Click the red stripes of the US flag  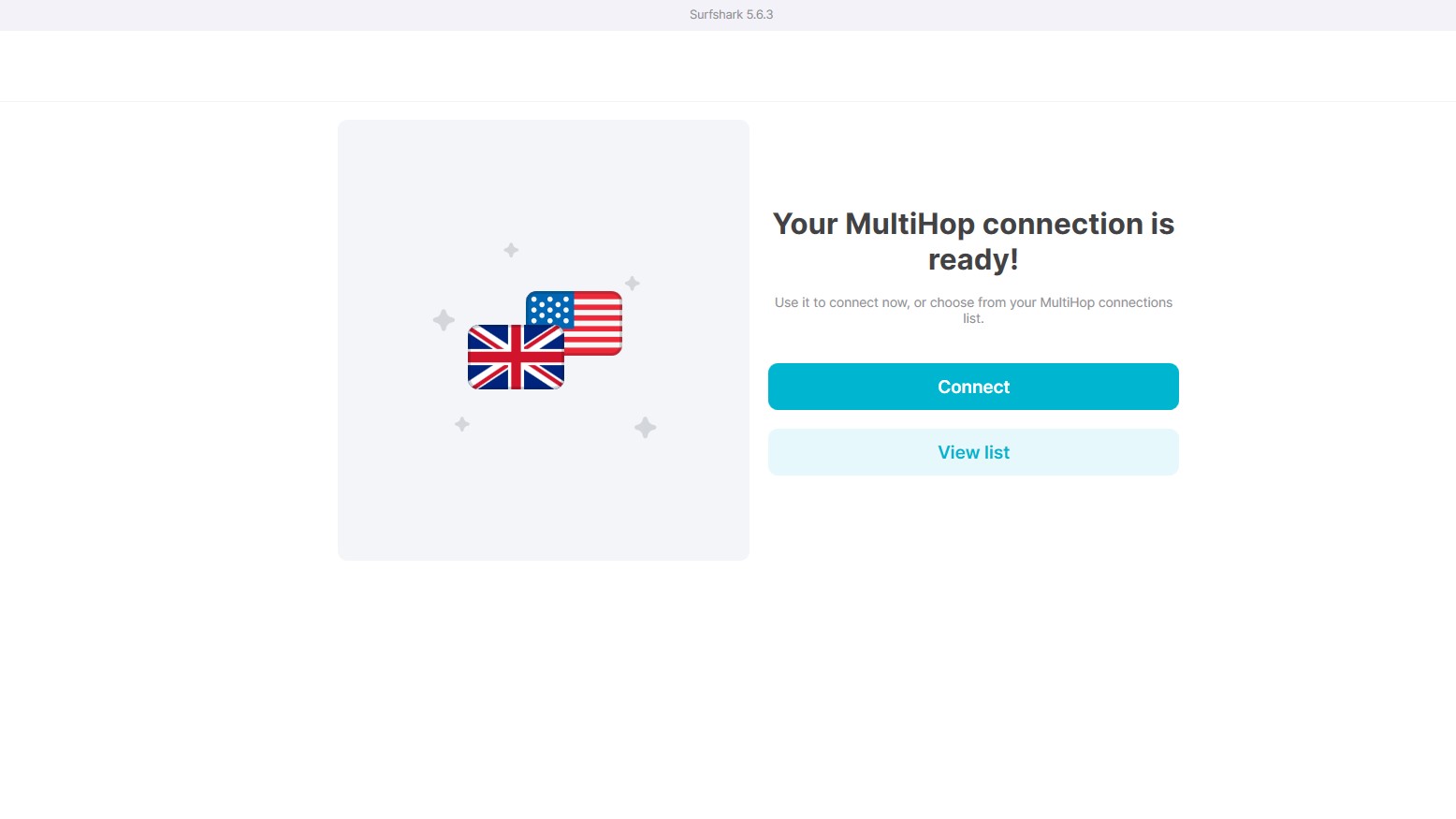click(x=599, y=323)
